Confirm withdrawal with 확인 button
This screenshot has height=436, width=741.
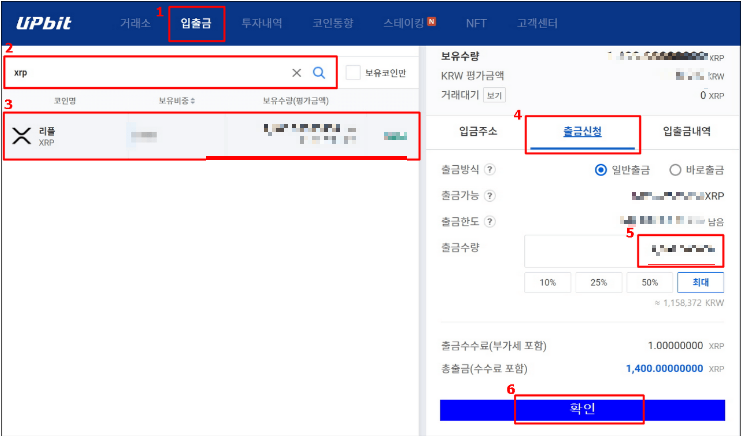[582, 410]
